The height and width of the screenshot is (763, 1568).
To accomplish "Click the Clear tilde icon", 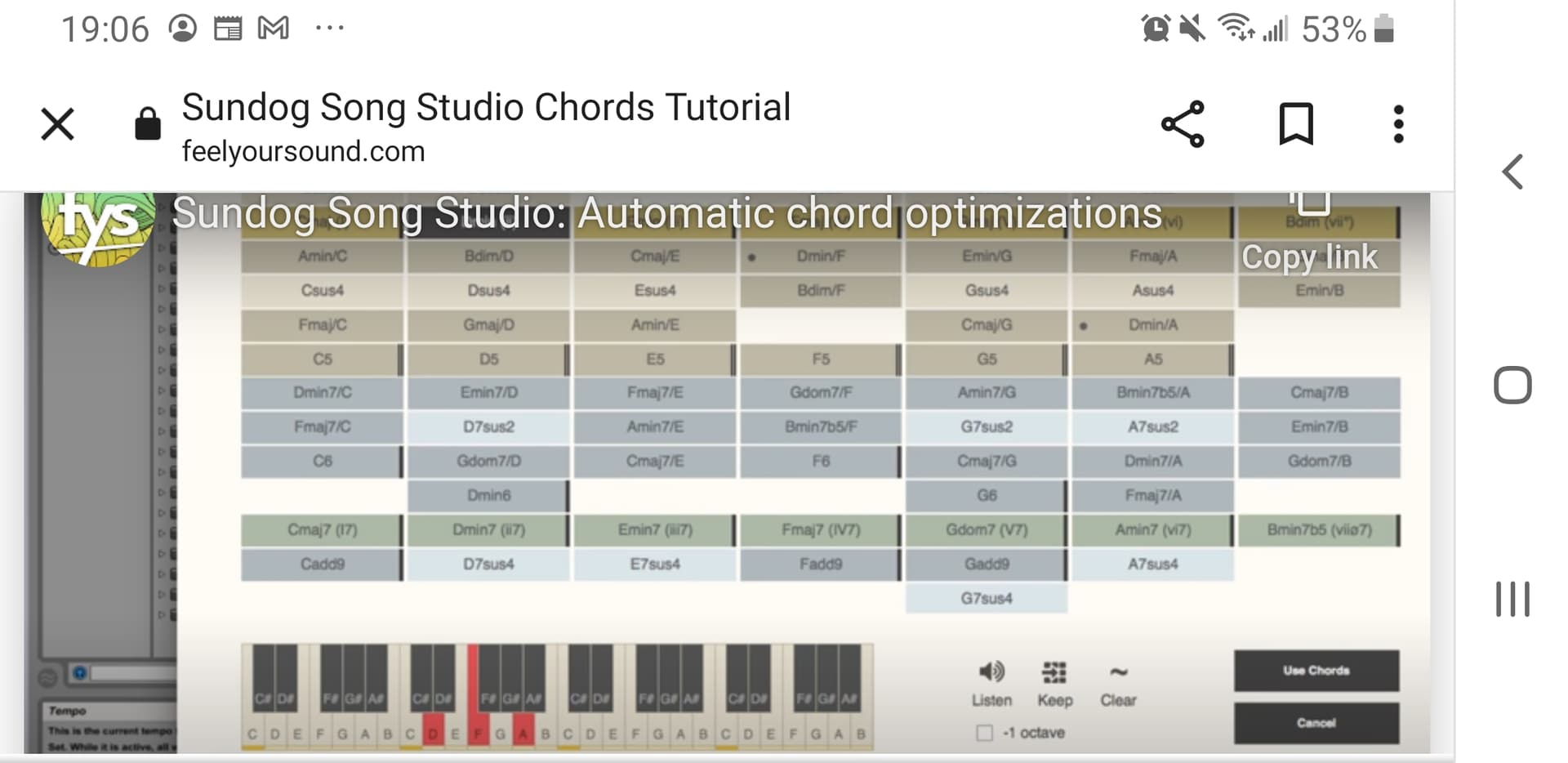I will click(1117, 672).
